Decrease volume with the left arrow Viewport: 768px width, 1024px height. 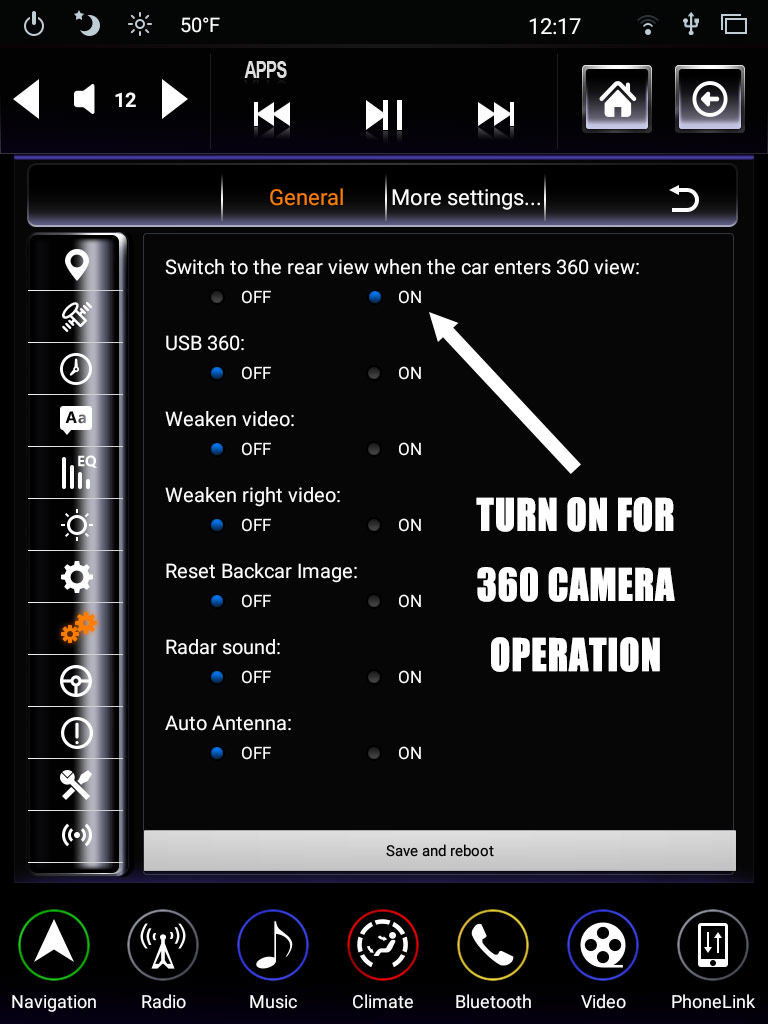coord(27,99)
